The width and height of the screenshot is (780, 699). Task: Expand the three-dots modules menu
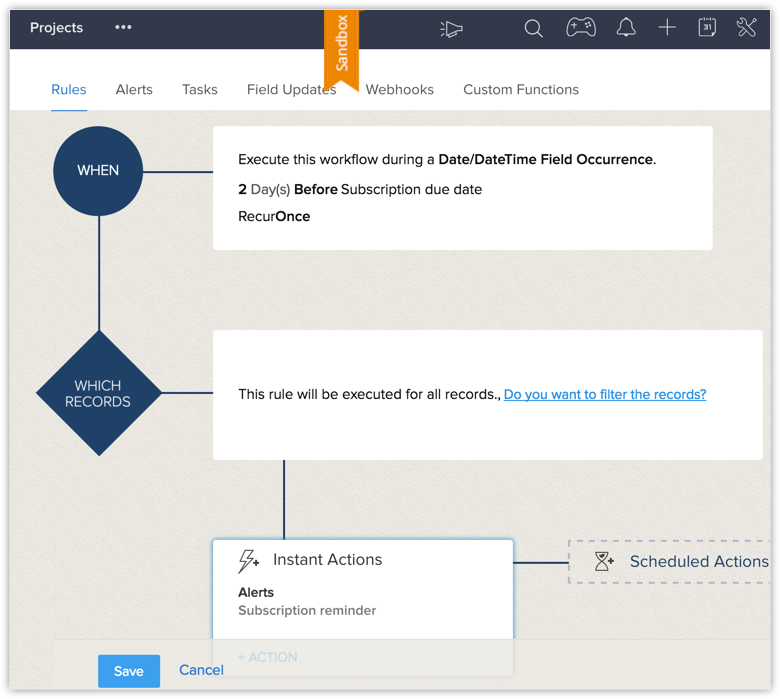pyautogui.click(x=123, y=28)
